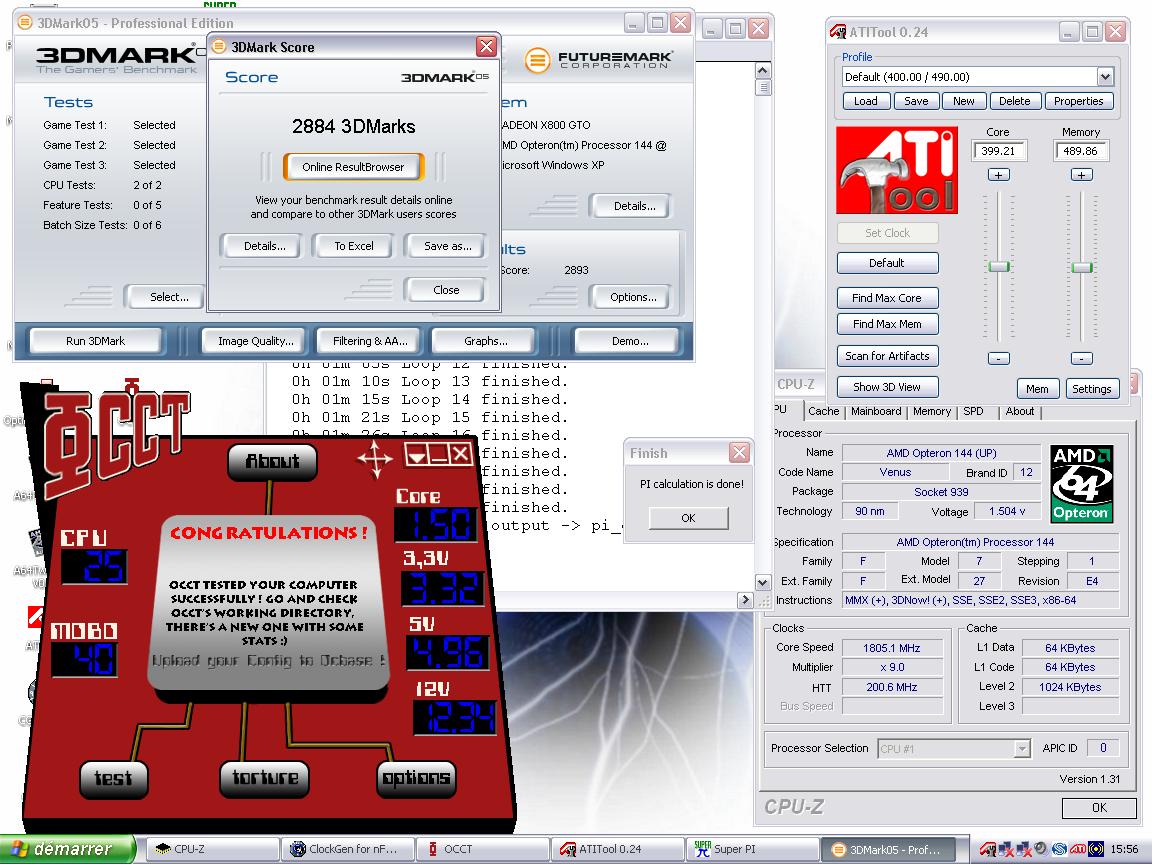1152x864 pixels.
Task: Click the OCCT options button
Action: point(416,778)
